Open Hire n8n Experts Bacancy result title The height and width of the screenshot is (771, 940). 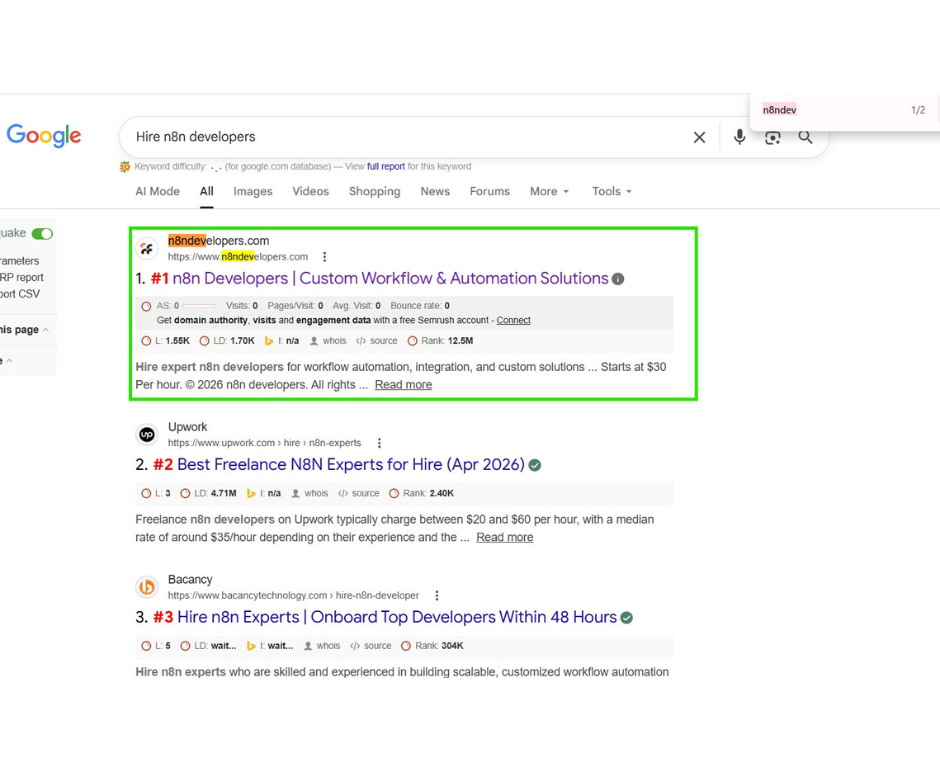click(x=397, y=618)
